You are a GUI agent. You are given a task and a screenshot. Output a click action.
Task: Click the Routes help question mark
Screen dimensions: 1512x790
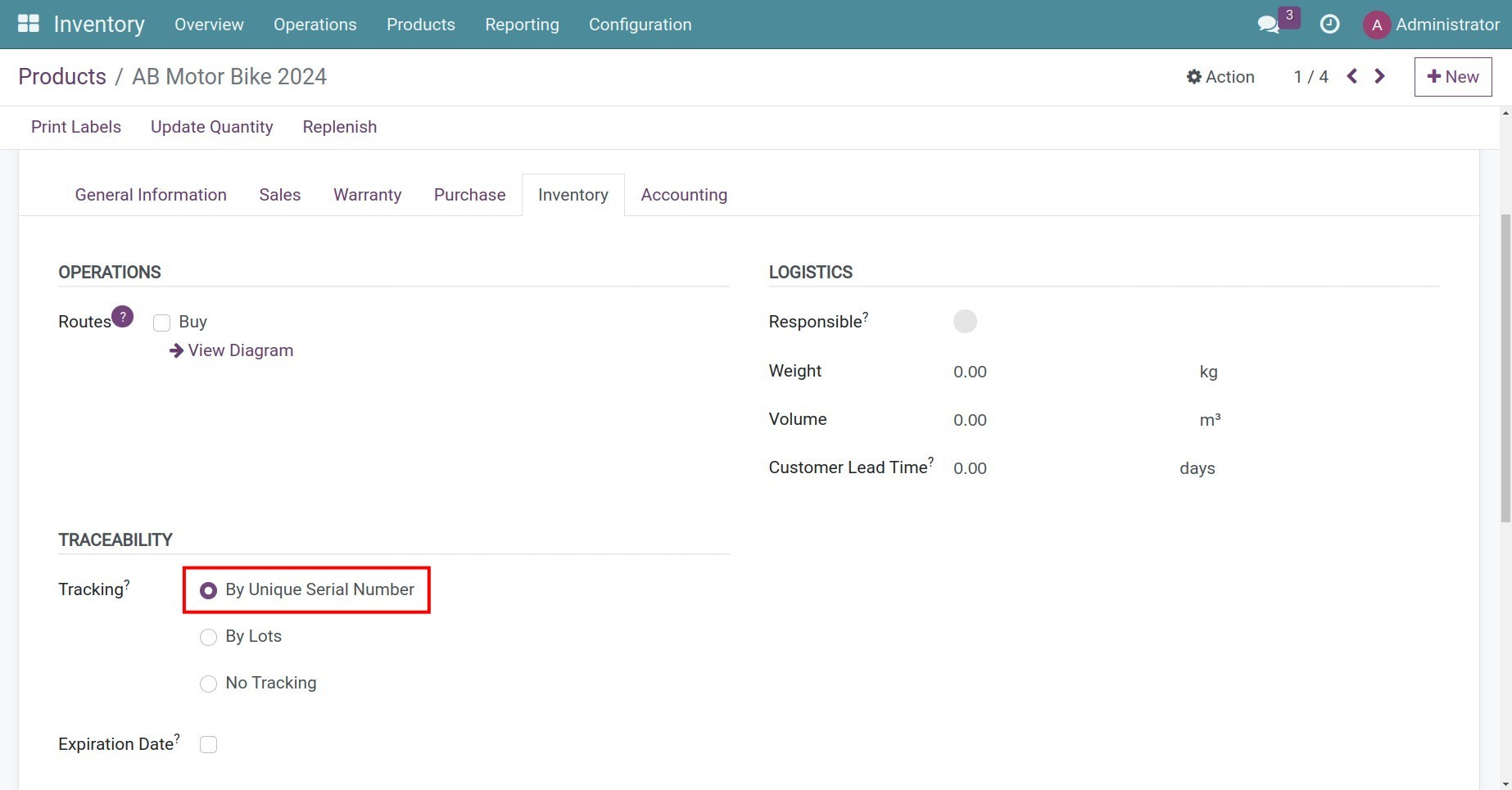[x=123, y=316]
